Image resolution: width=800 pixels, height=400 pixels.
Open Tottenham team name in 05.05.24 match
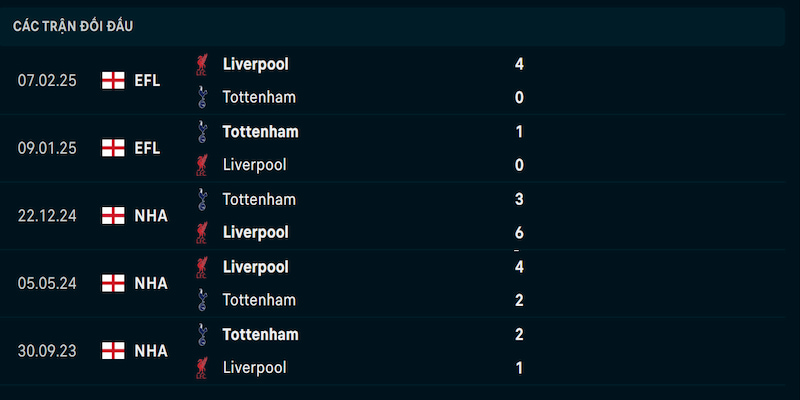click(259, 300)
